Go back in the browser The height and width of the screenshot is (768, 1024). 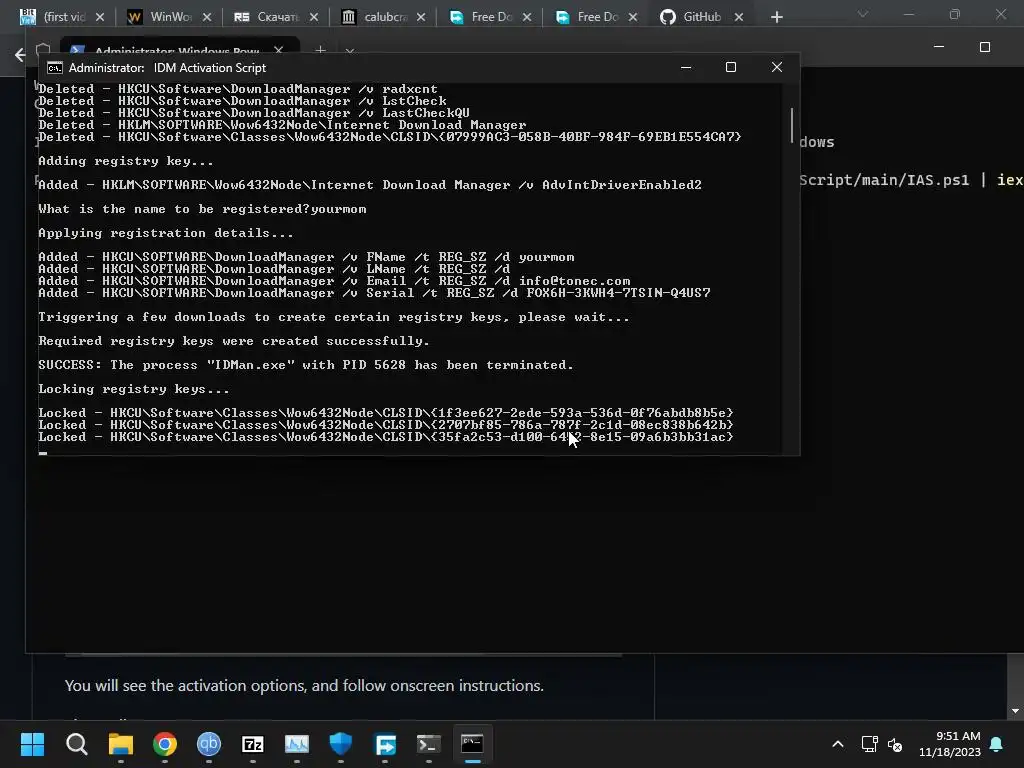click(20, 55)
